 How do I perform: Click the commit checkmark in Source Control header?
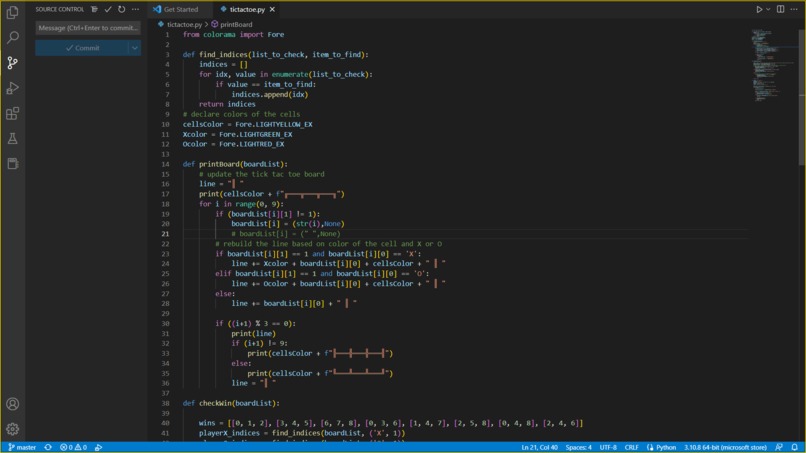coord(108,9)
